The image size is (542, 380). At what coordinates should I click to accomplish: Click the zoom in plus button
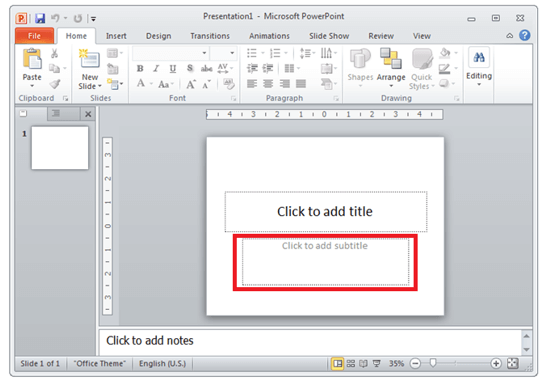click(x=496, y=363)
